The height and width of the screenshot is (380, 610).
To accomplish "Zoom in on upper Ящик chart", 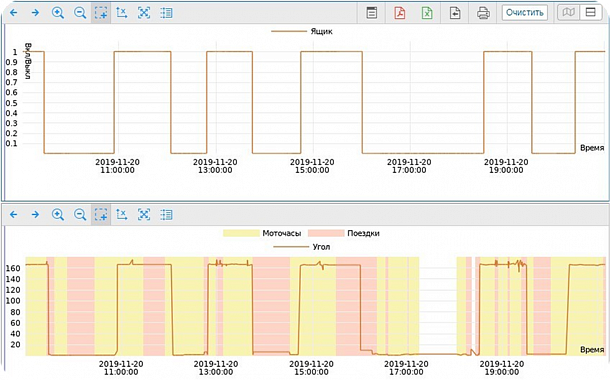I will [58, 13].
